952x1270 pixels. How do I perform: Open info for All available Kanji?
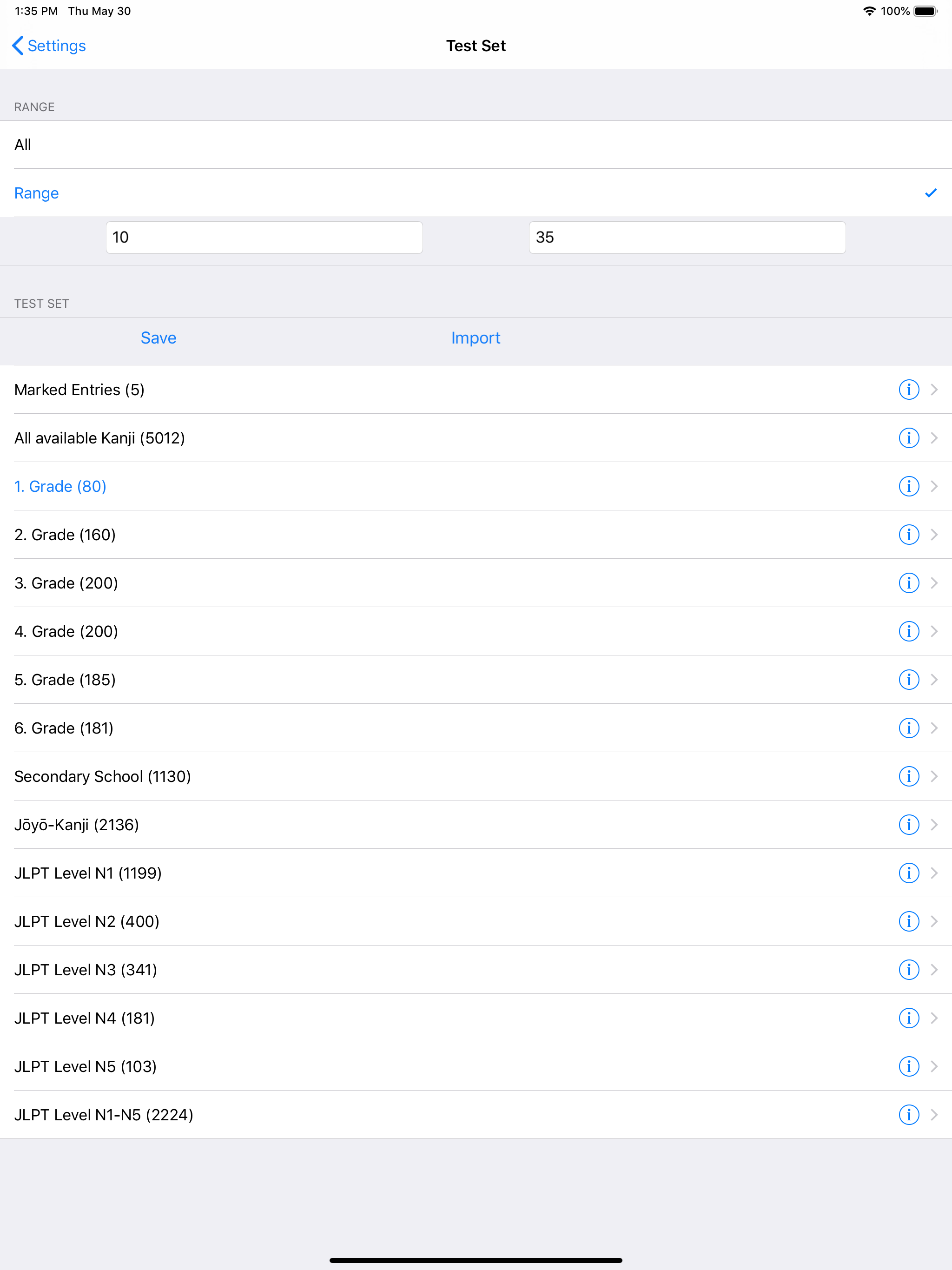pyautogui.click(x=908, y=437)
